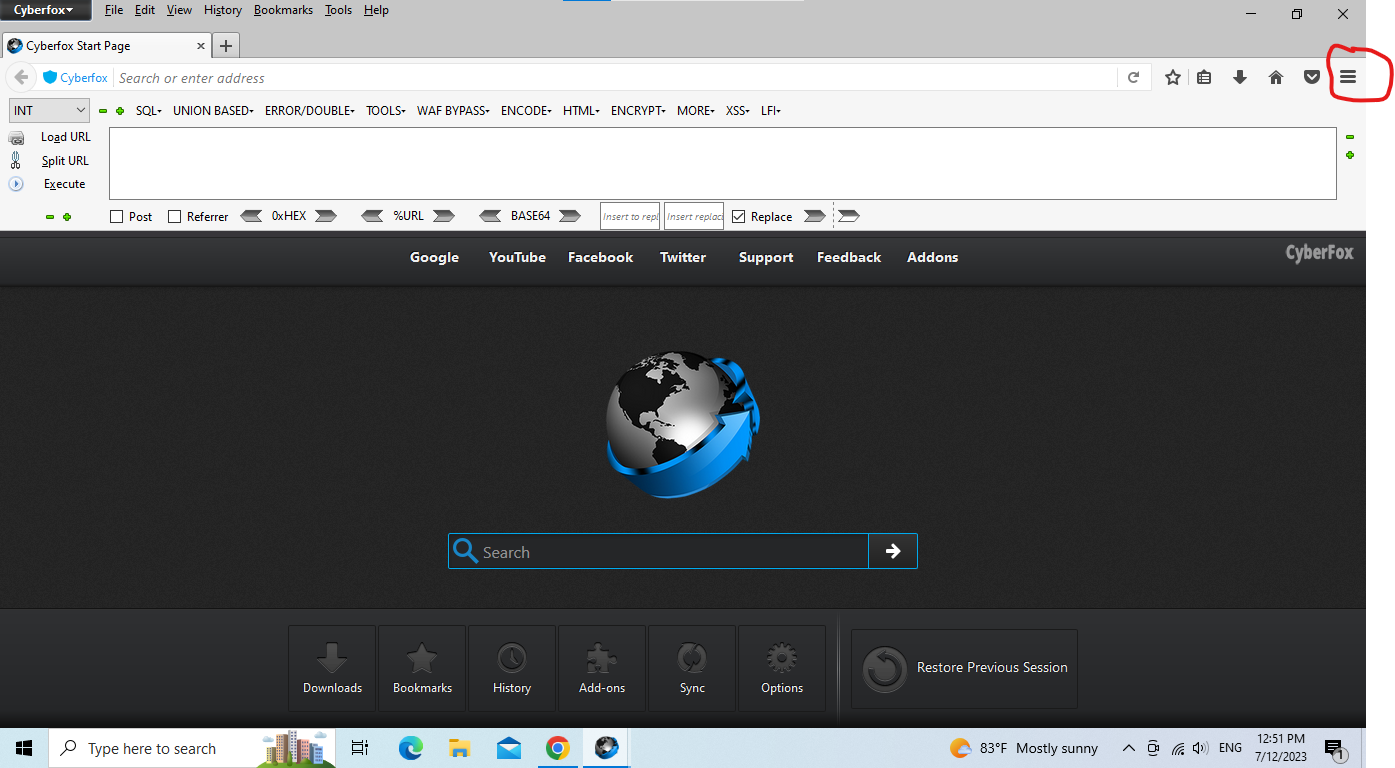The image size is (1395, 768).
Task: Go to the home page via toolbar icon
Action: click(x=1276, y=77)
